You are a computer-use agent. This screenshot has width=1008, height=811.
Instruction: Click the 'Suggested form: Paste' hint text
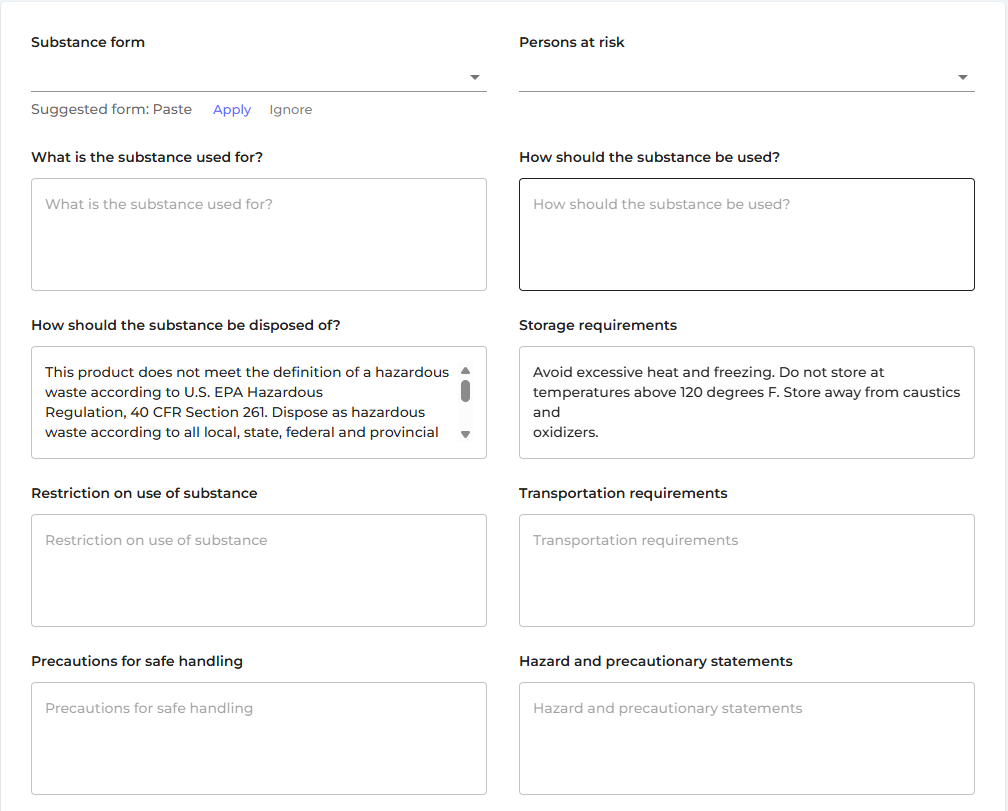point(111,110)
